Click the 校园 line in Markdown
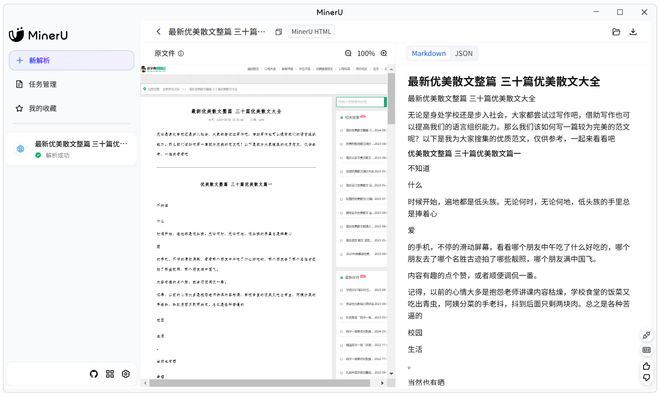The image size is (660, 396). [415, 332]
